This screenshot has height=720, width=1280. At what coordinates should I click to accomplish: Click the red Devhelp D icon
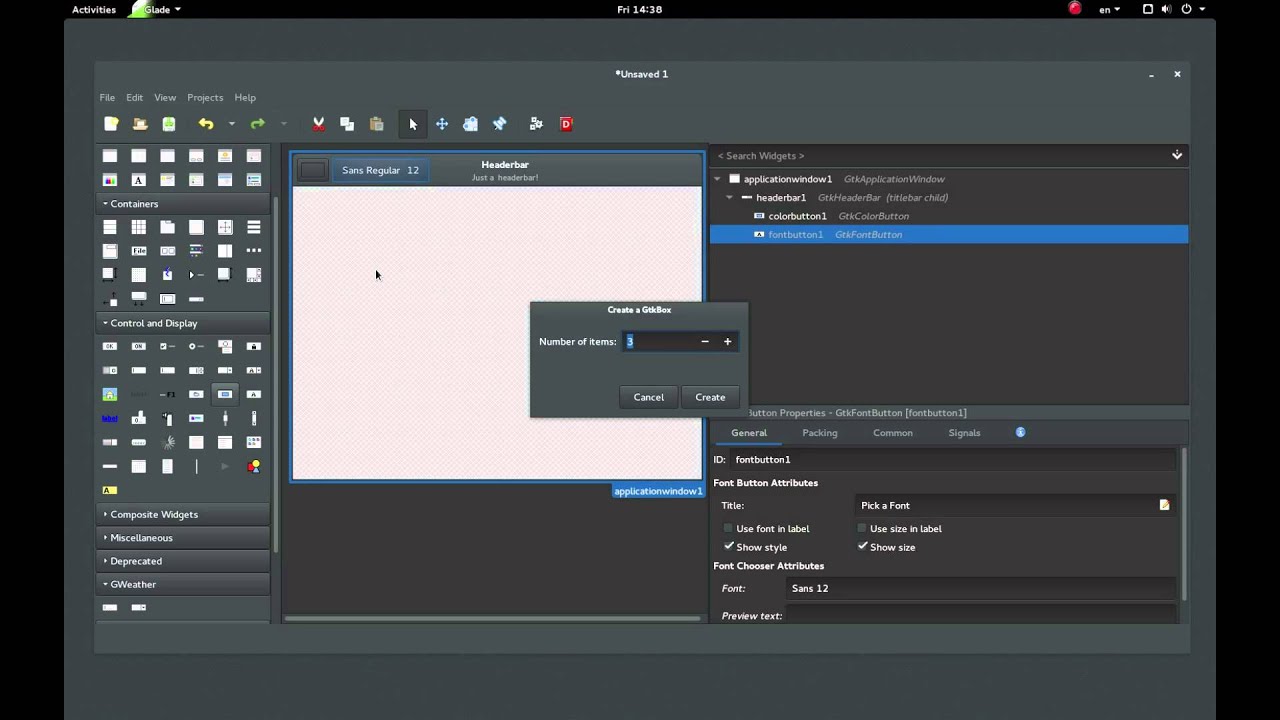tap(566, 124)
